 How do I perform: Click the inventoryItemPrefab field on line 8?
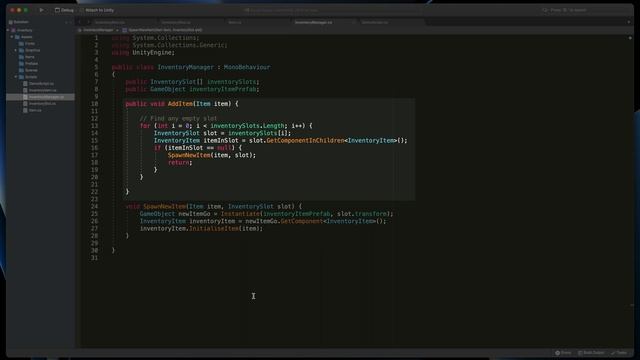coord(222,89)
